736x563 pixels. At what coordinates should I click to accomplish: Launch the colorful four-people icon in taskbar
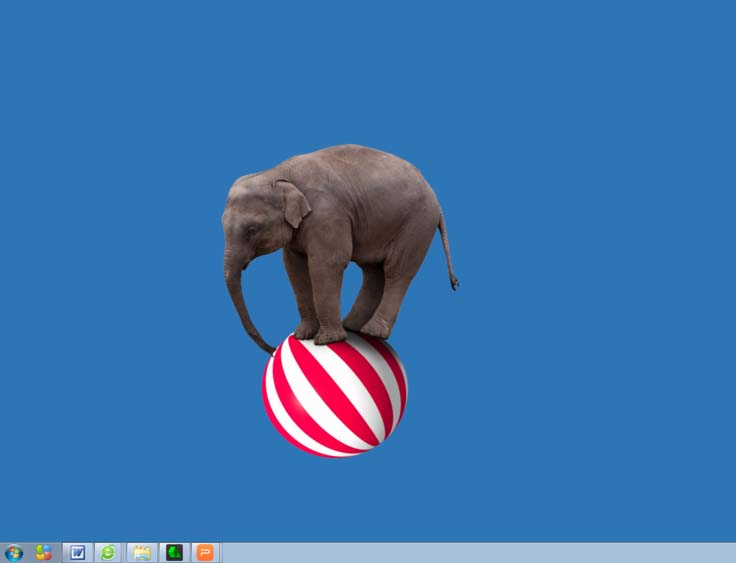tap(44, 553)
